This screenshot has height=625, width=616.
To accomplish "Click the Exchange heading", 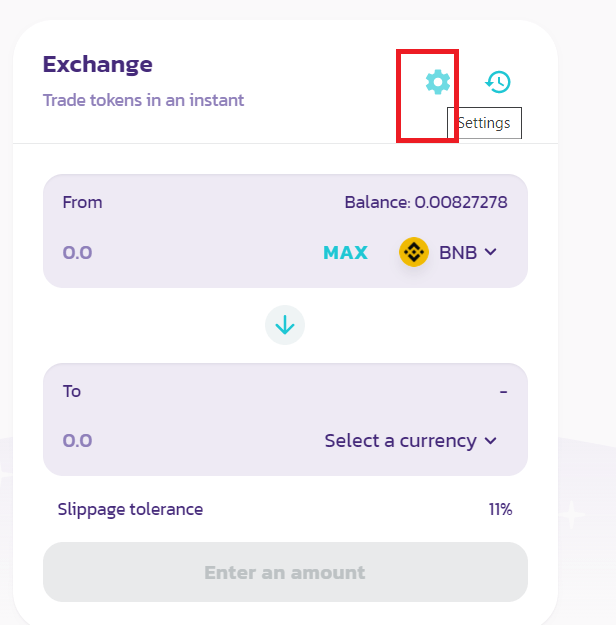I will [98, 65].
